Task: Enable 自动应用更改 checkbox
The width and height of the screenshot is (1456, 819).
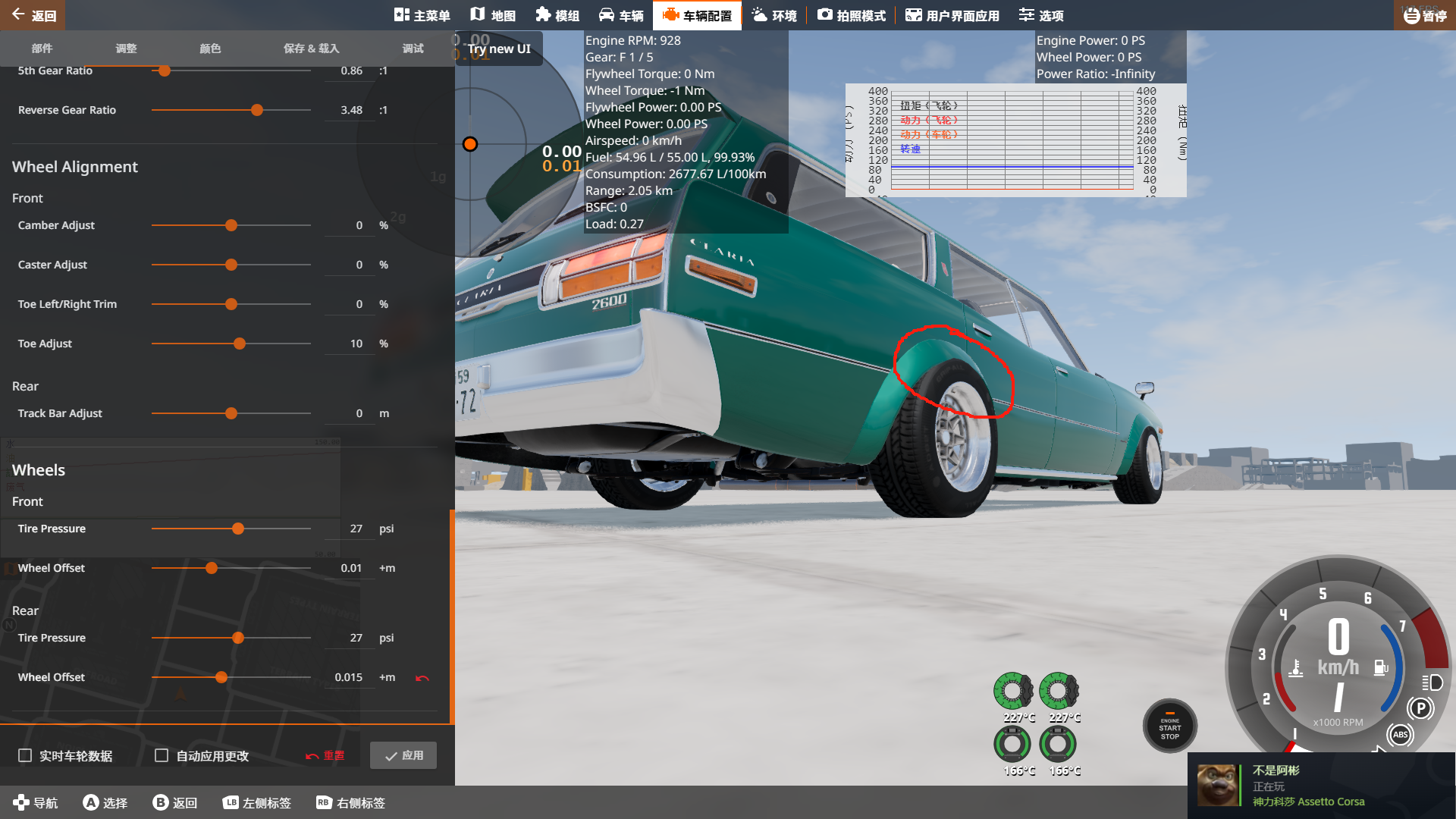Action: 162,755
